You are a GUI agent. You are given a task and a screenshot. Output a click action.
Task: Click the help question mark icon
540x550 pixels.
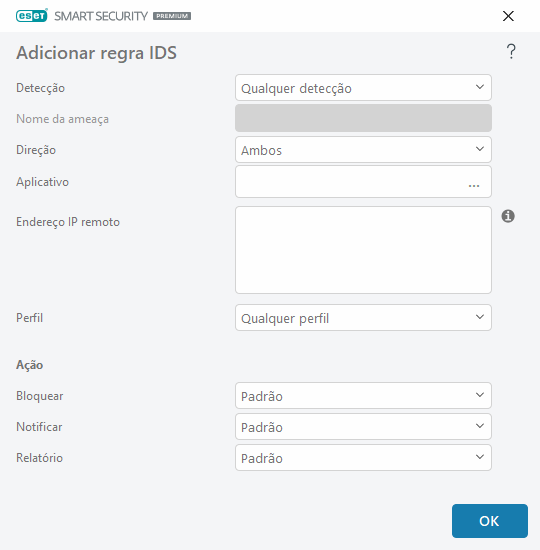[511, 52]
